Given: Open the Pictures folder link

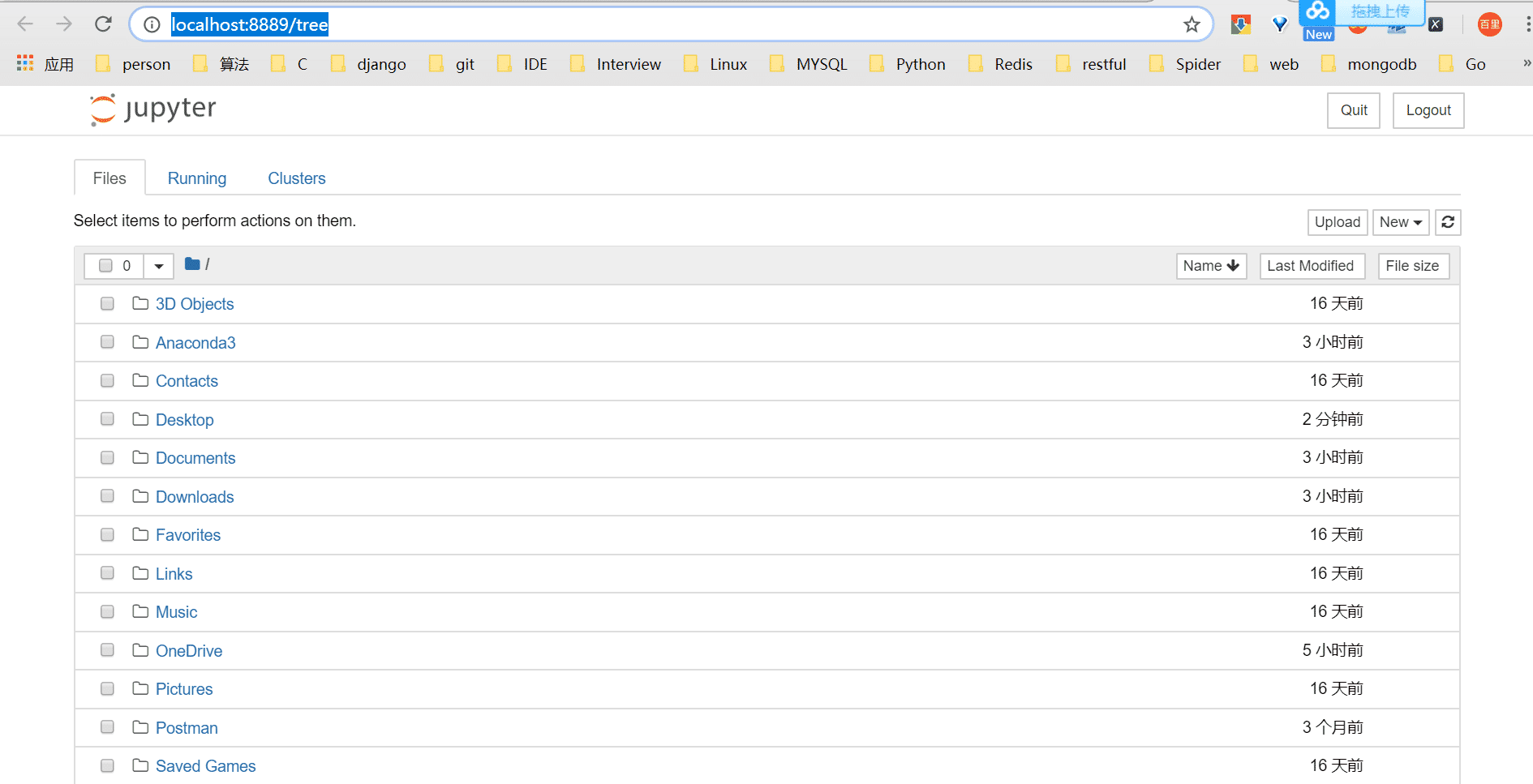Looking at the screenshot, I should [x=184, y=689].
